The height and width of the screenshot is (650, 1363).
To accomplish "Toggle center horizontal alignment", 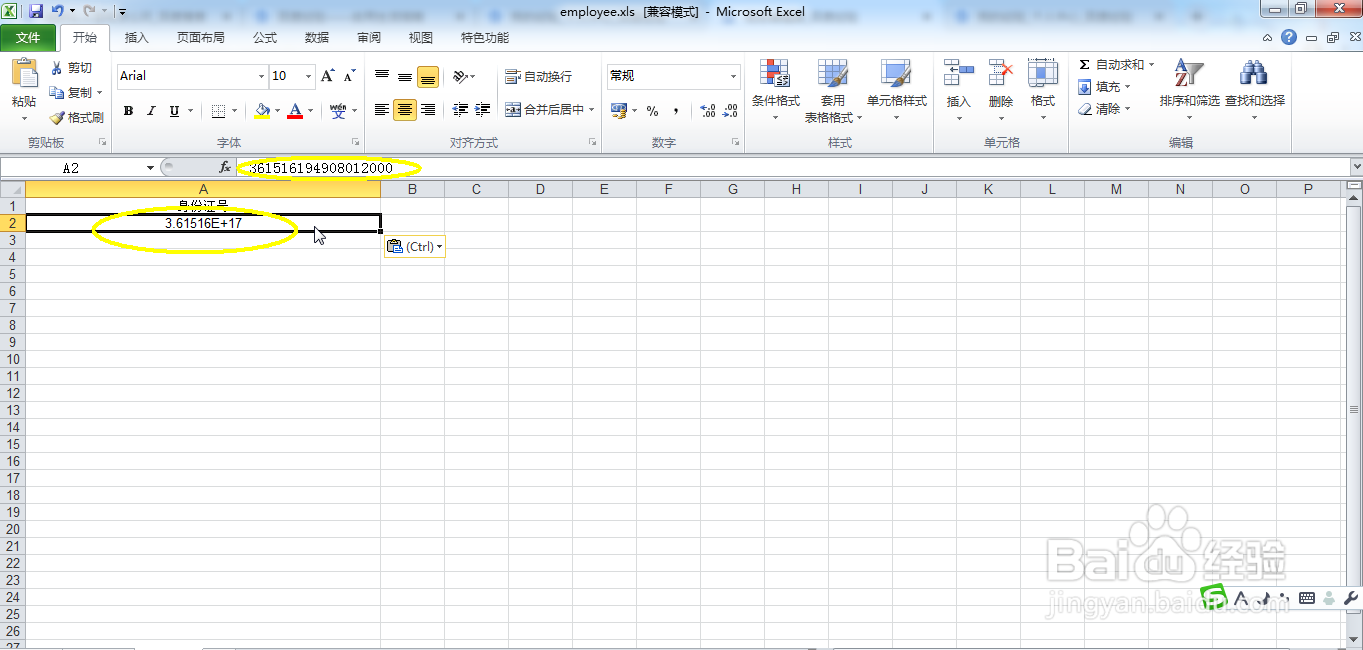I will click(x=405, y=110).
